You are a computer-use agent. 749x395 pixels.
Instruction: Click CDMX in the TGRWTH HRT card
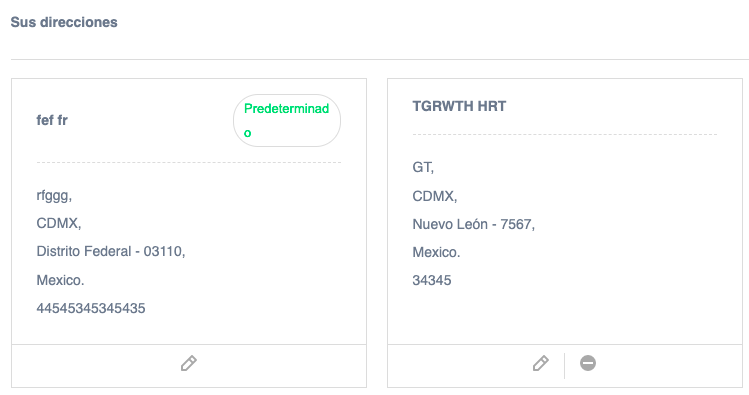coord(435,196)
